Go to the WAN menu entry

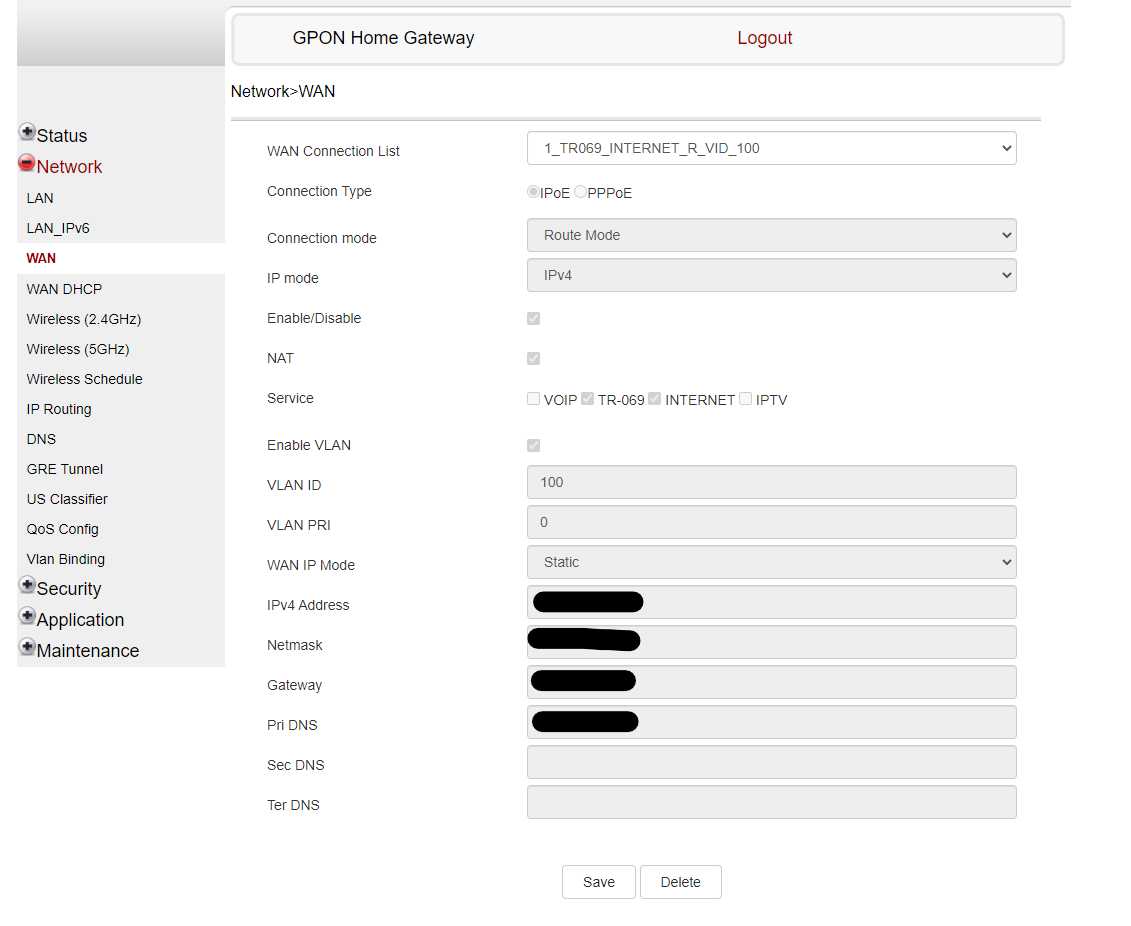point(41,258)
